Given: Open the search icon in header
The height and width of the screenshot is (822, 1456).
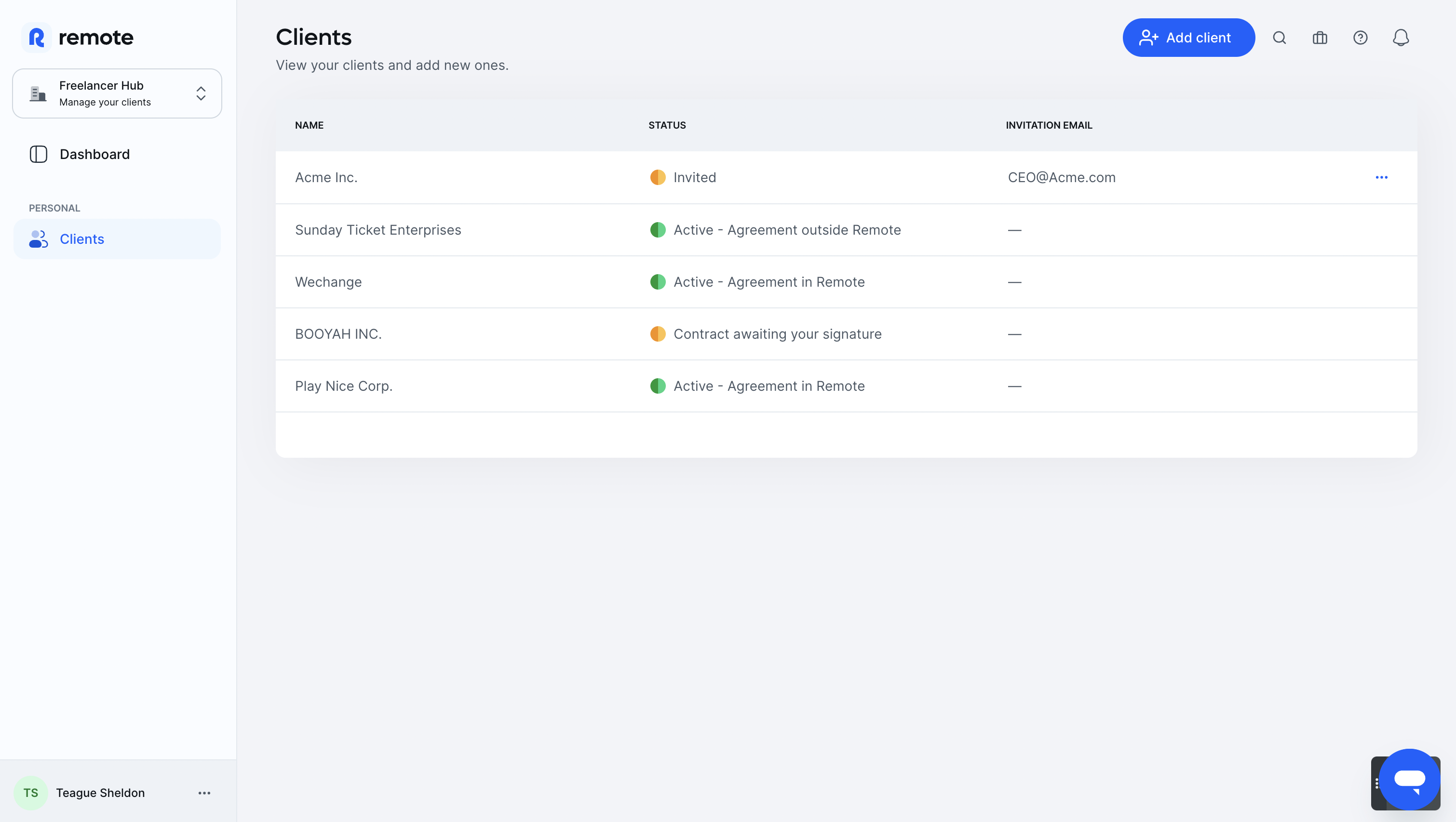Looking at the screenshot, I should coord(1280,38).
